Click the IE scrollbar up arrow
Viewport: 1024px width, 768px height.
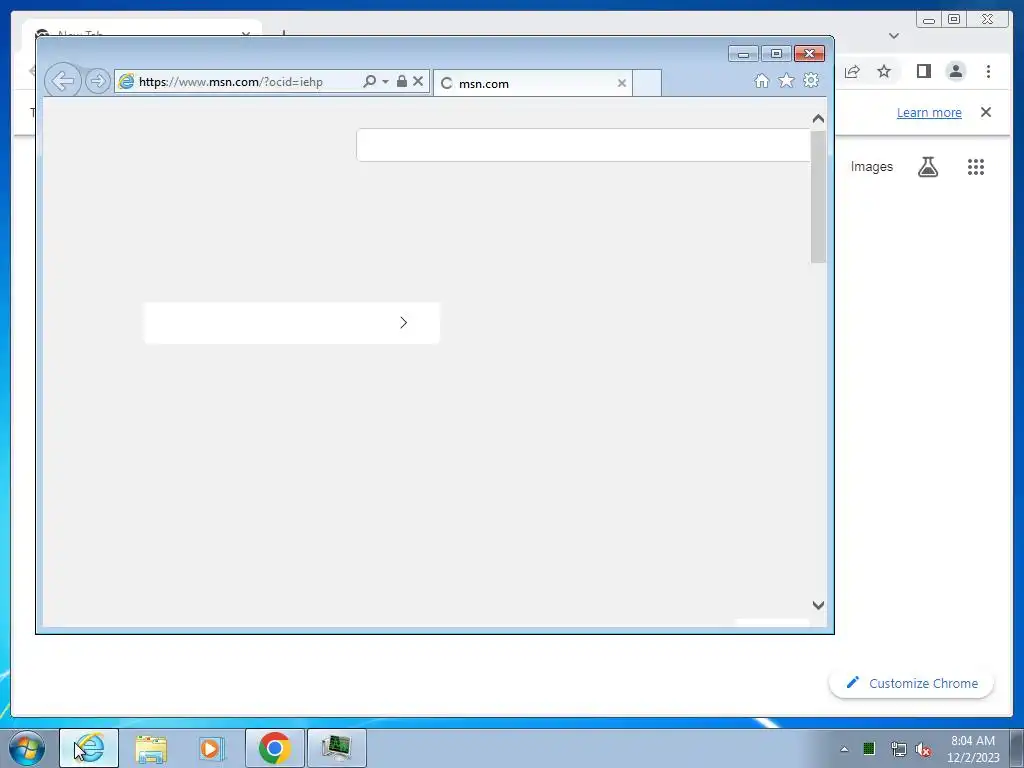click(818, 119)
